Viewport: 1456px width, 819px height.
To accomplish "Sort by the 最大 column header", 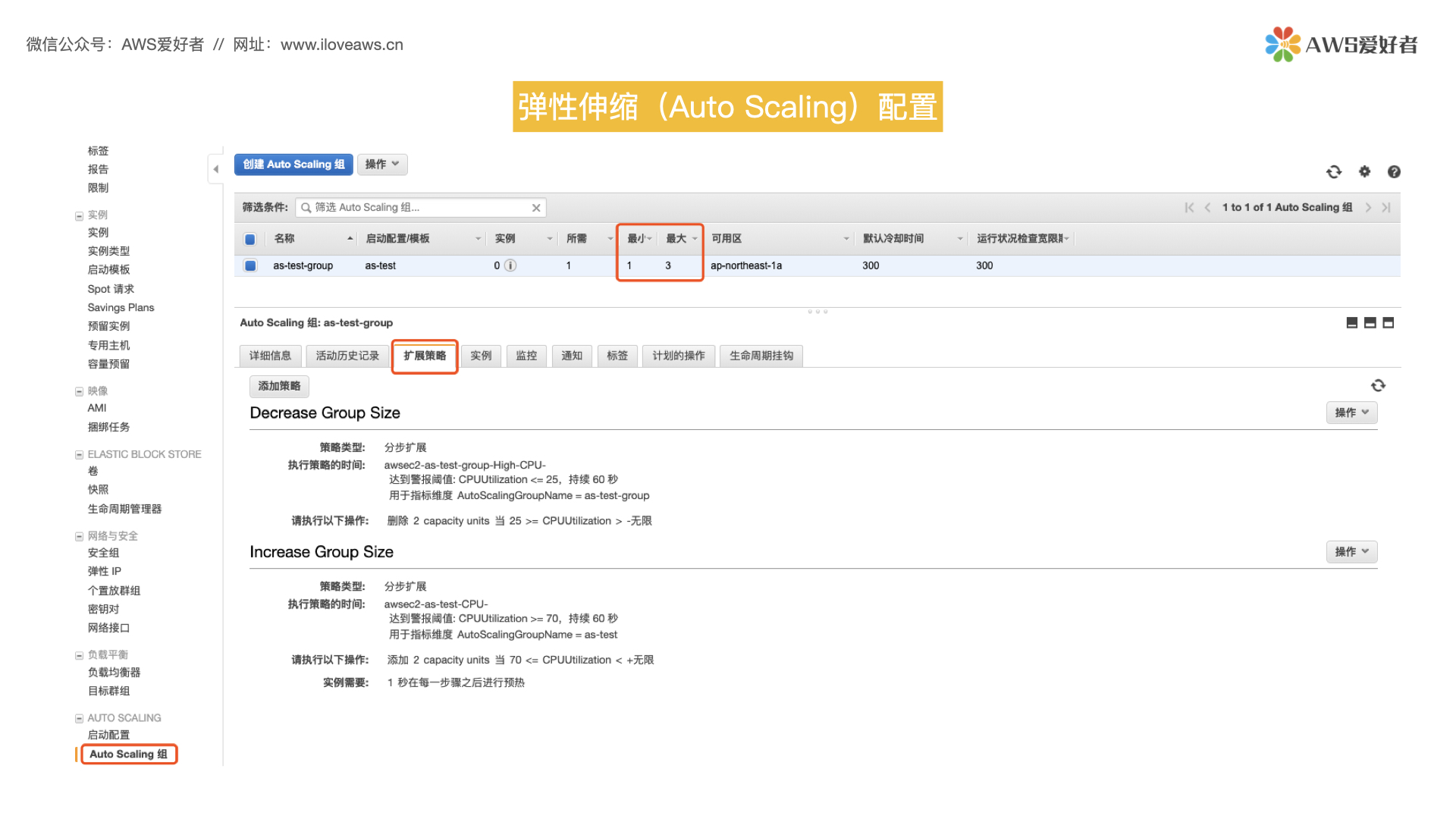I will coord(681,239).
